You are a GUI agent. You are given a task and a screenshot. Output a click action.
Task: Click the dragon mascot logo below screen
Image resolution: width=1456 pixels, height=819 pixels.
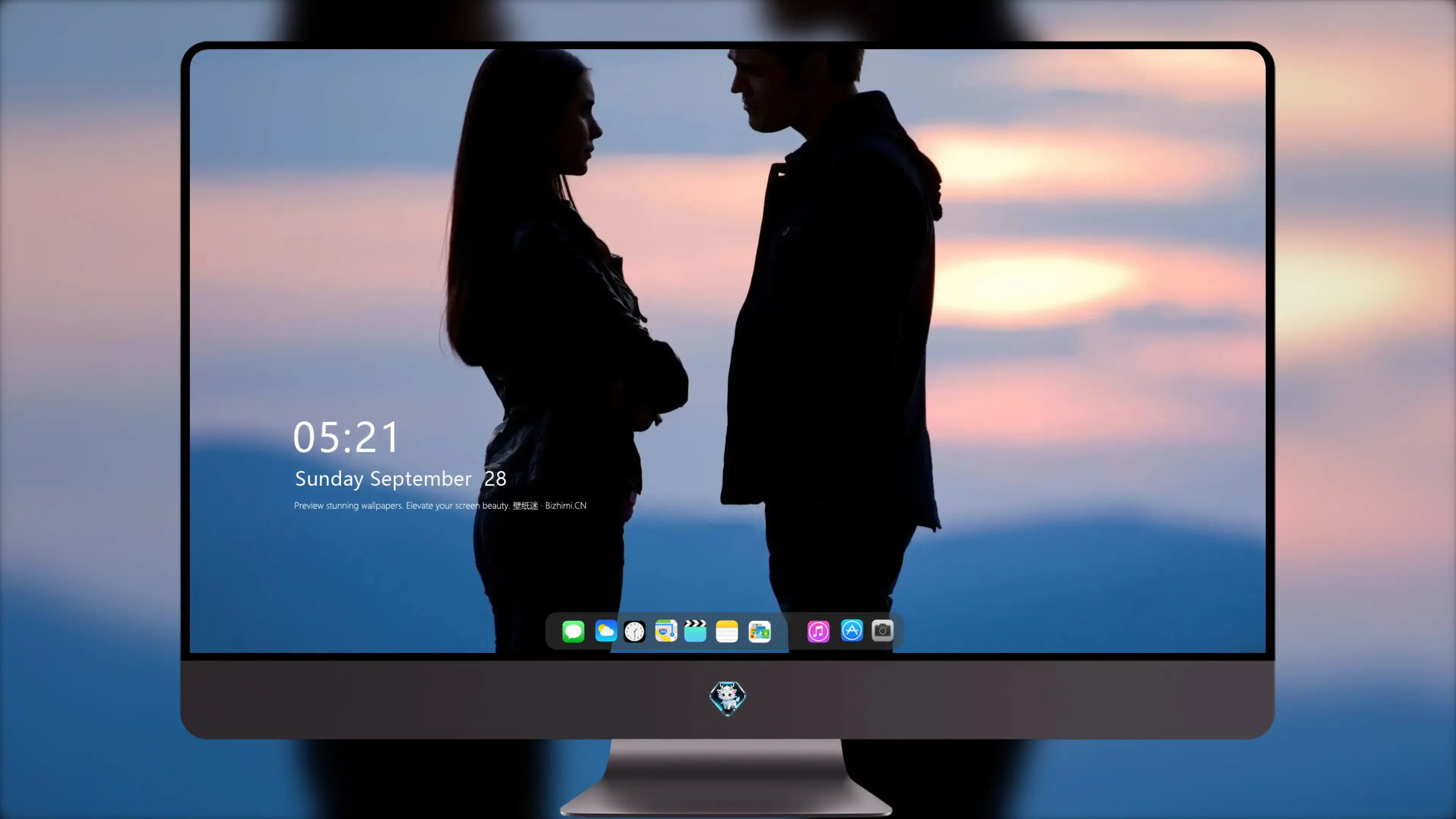click(728, 698)
